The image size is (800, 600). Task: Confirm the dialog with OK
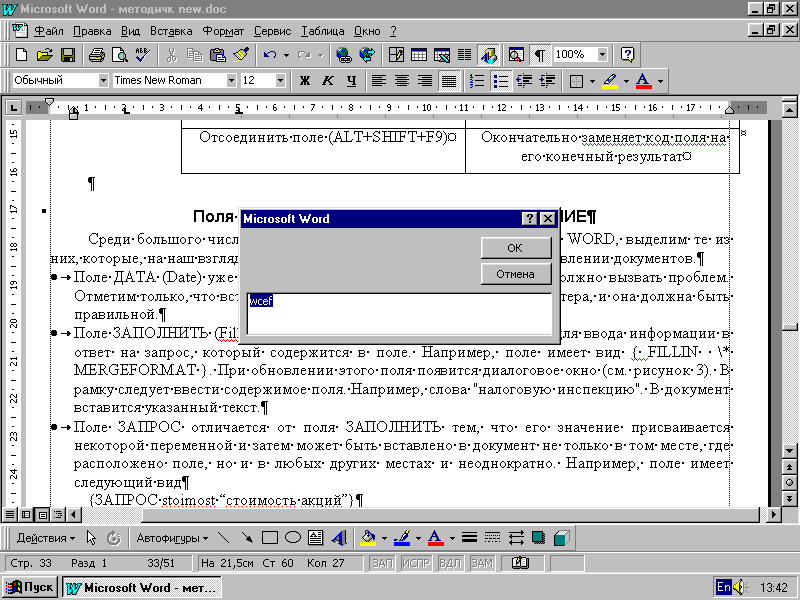click(x=516, y=248)
